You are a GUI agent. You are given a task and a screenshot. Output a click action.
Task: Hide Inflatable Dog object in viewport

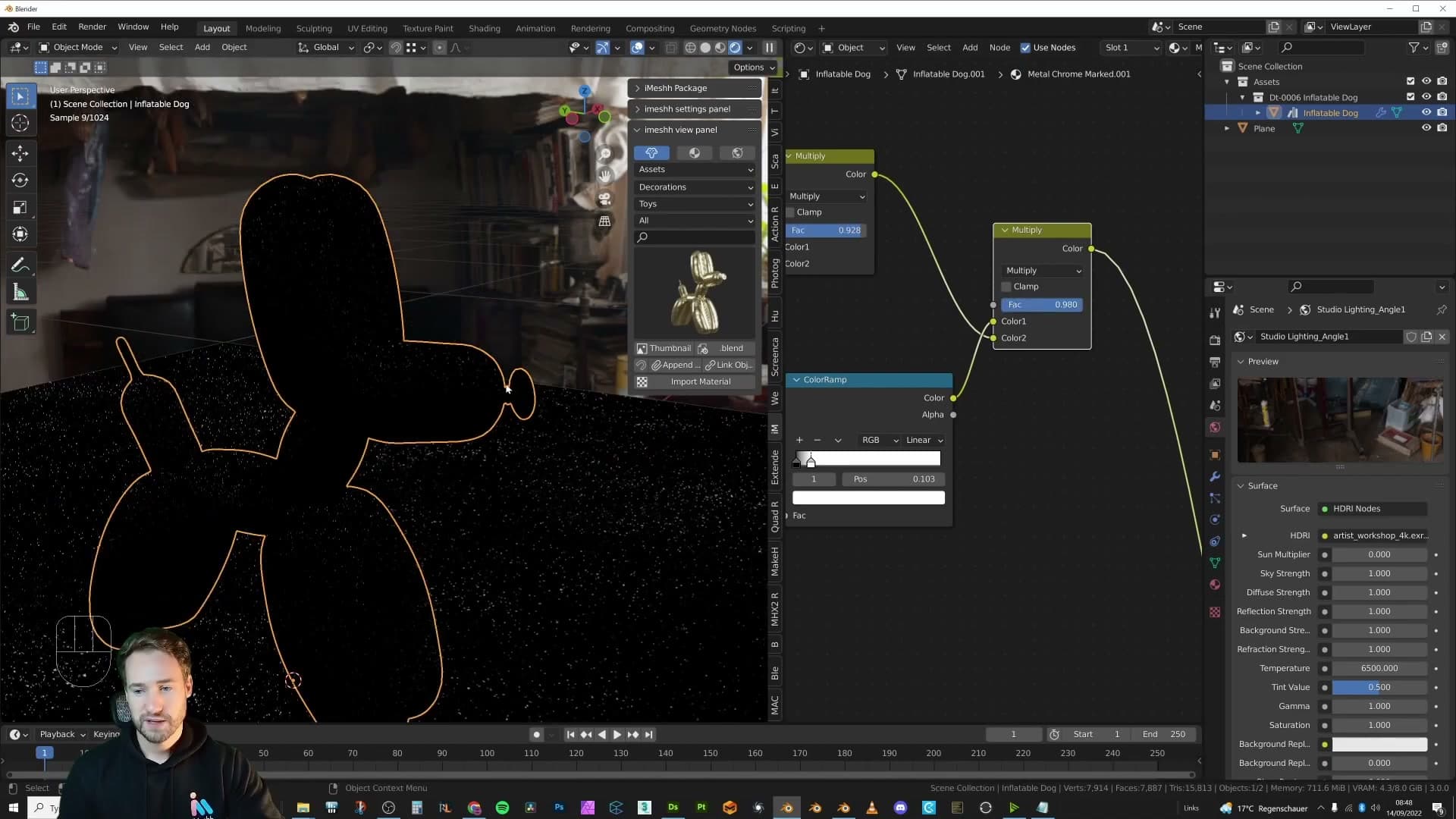pos(1426,113)
